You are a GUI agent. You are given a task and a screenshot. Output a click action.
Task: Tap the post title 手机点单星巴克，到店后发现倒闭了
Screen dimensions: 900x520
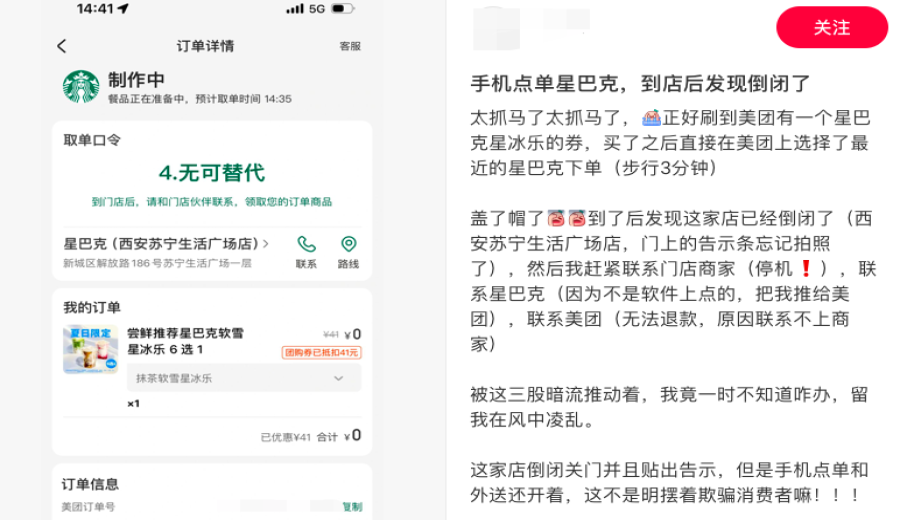pyautogui.click(x=640, y=84)
